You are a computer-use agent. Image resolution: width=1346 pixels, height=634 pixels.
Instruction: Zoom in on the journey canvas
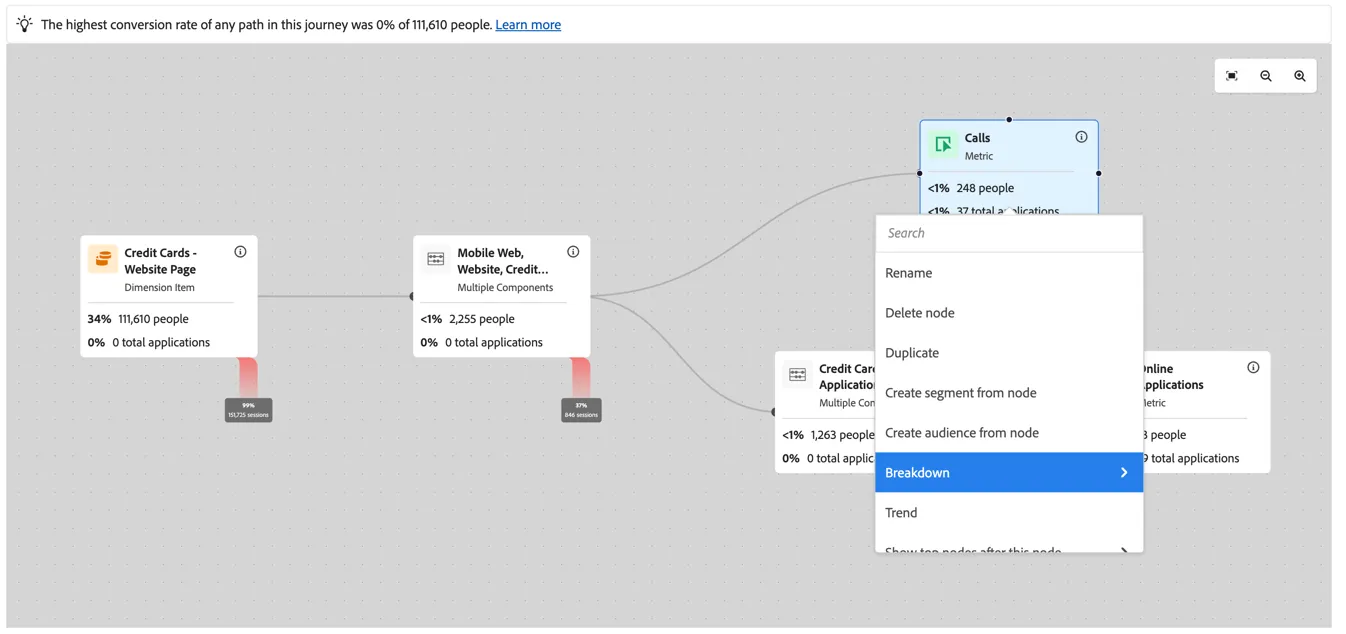pos(1300,76)
